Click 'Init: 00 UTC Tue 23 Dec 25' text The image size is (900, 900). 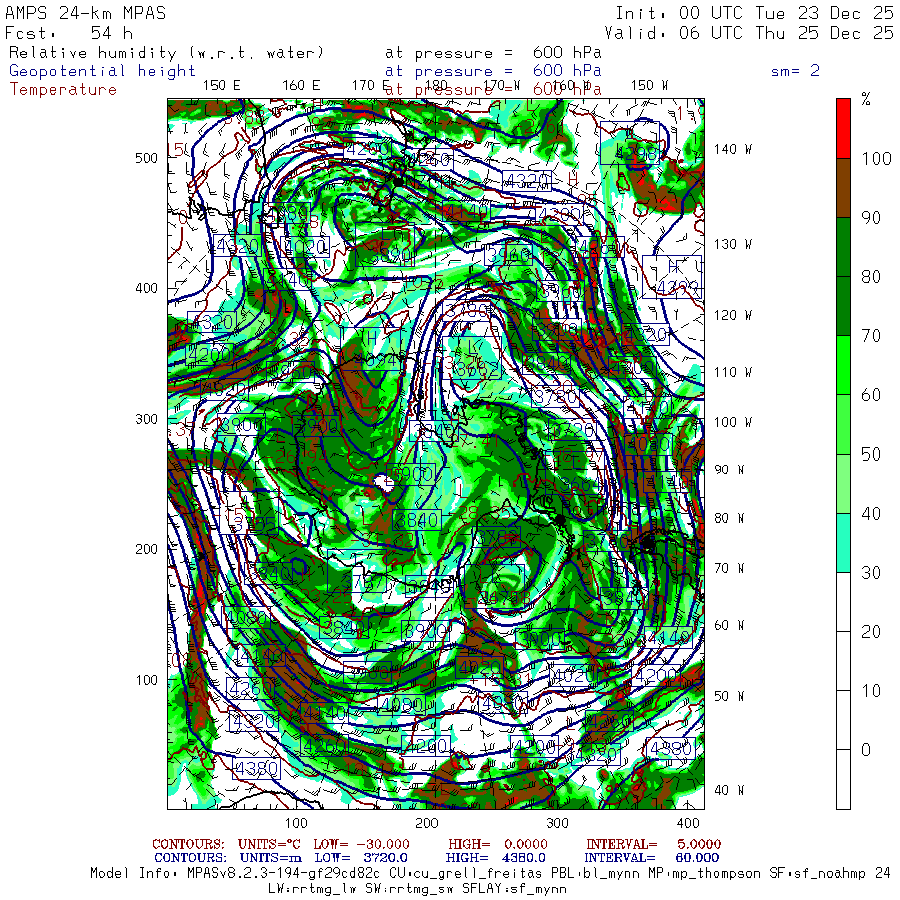(x=755, y=13)
